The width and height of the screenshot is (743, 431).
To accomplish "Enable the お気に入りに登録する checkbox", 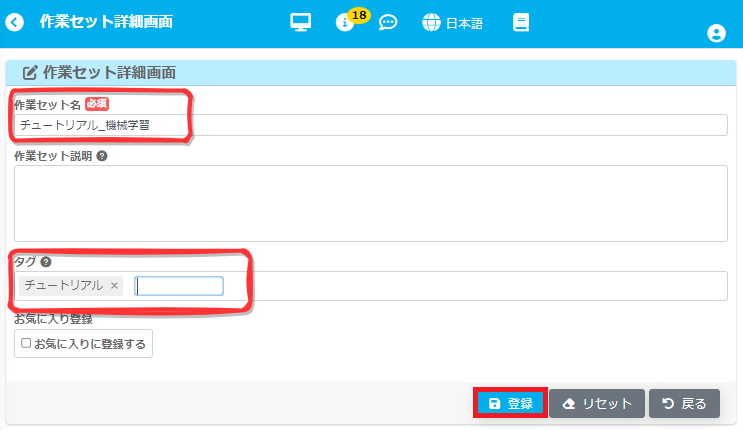I will tap(27, 344).
